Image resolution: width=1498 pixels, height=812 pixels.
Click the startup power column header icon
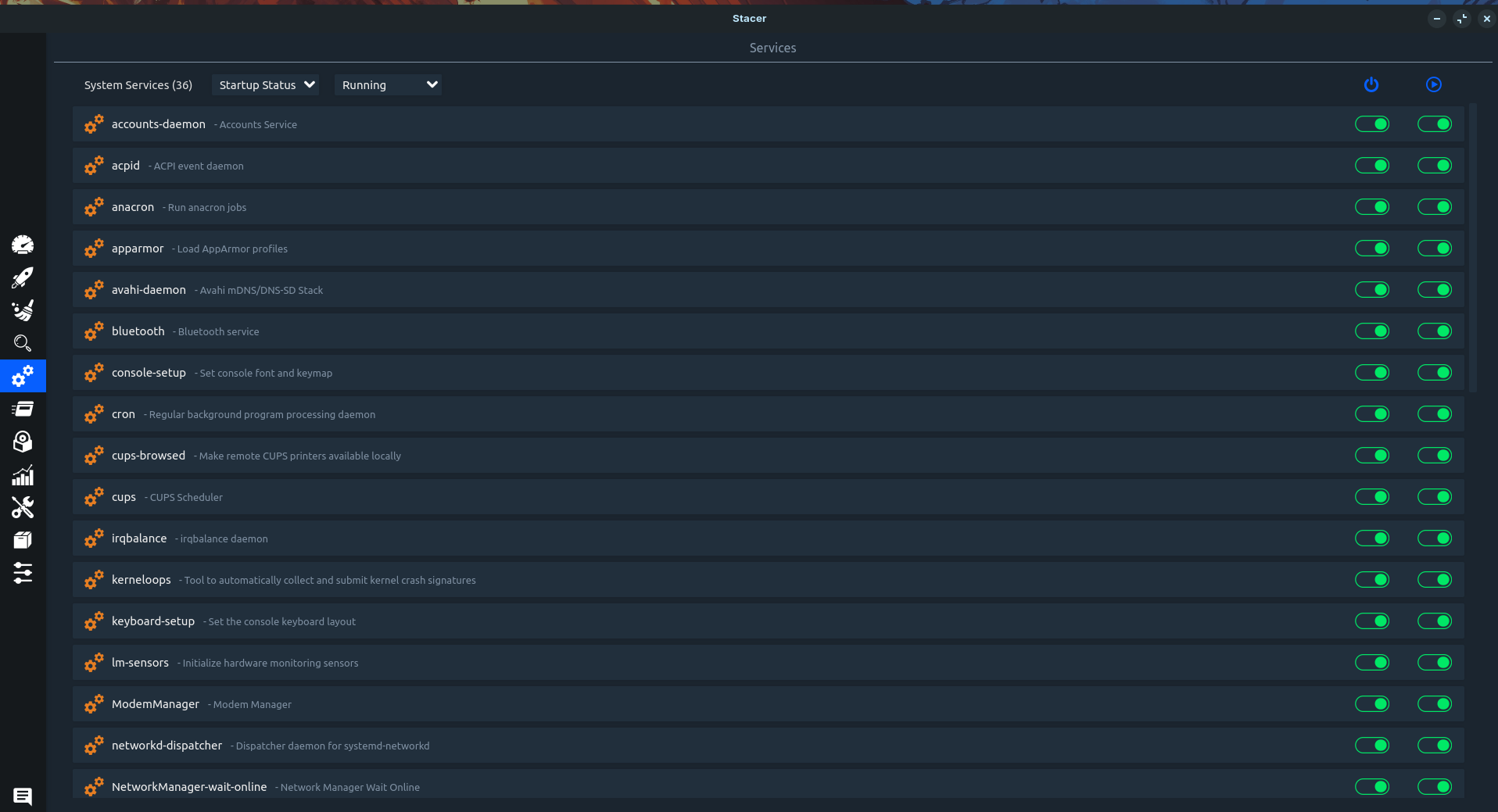pos(1371,84)
